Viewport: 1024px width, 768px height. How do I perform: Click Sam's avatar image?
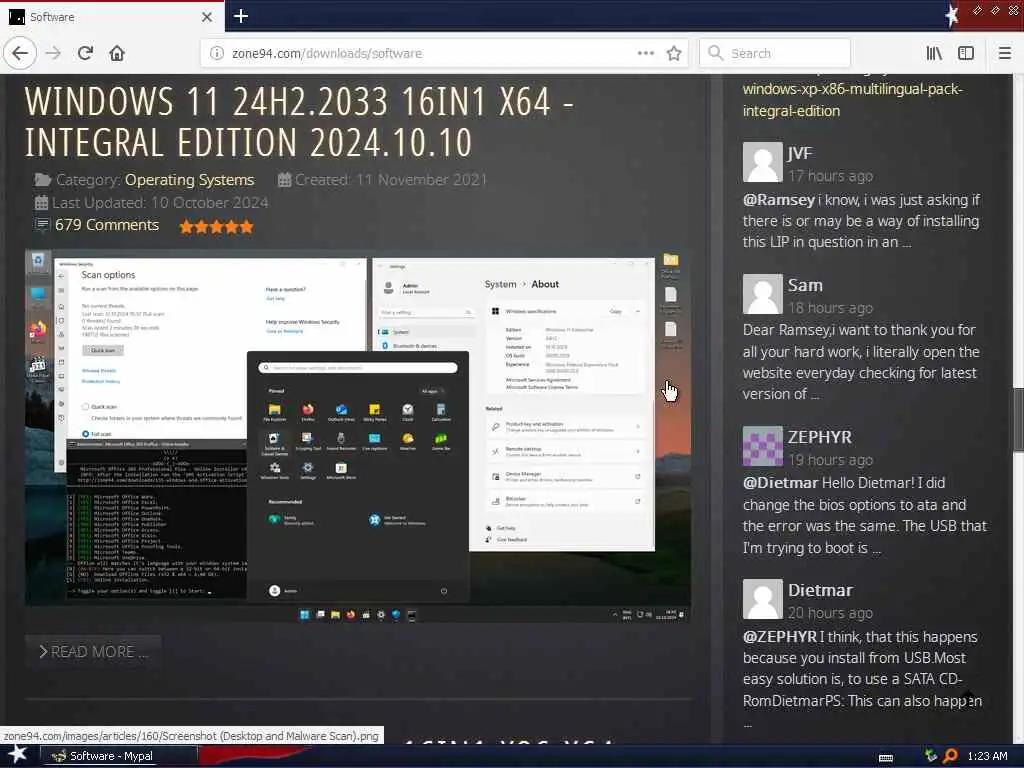tap(762, 294)
